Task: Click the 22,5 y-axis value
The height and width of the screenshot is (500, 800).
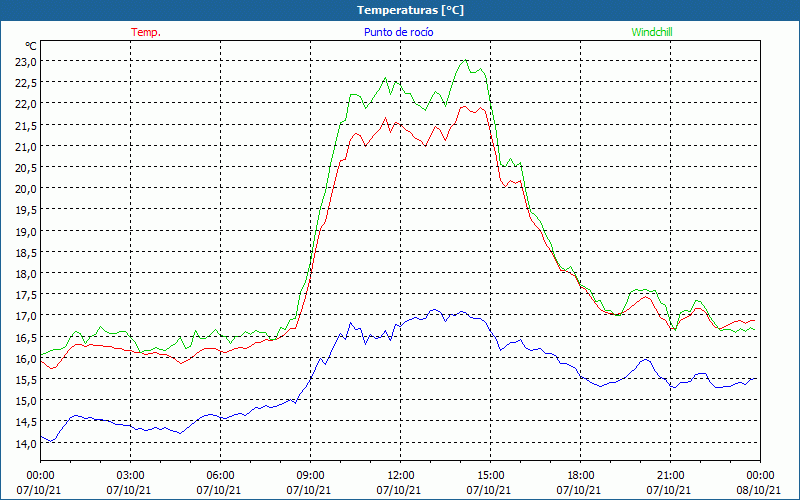Action: 26,83
